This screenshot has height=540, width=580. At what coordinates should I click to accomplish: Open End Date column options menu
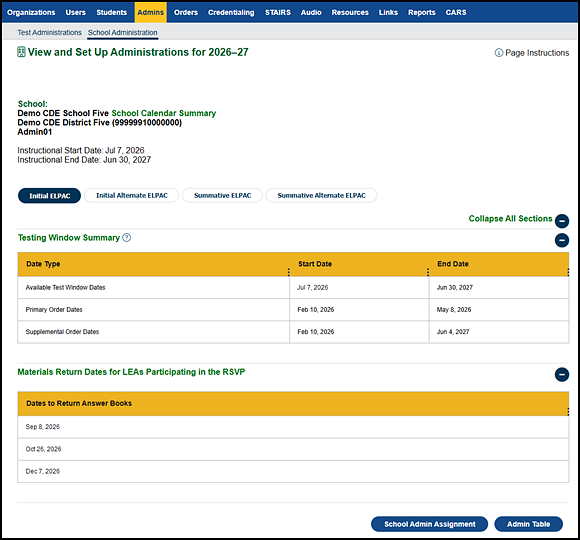(568, 272)
